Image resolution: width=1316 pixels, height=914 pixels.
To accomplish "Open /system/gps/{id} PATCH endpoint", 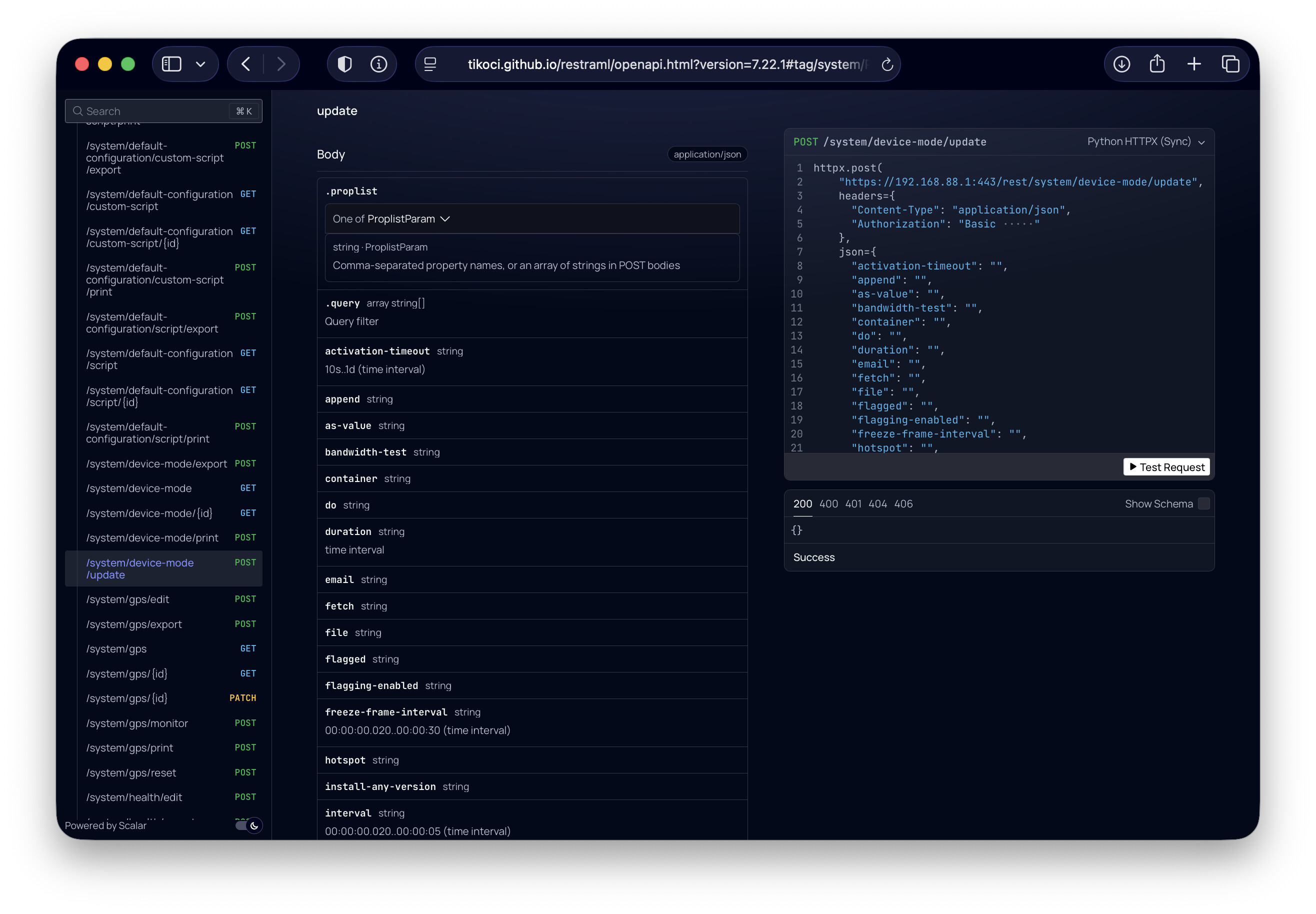I will click(164, 698).
